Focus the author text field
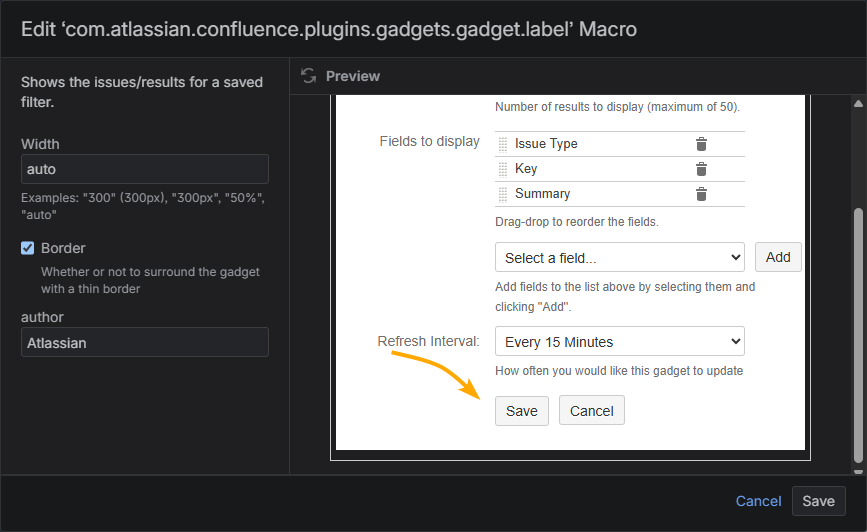The image size is (867, 532). pyautogui.click(x=144, y=343)
